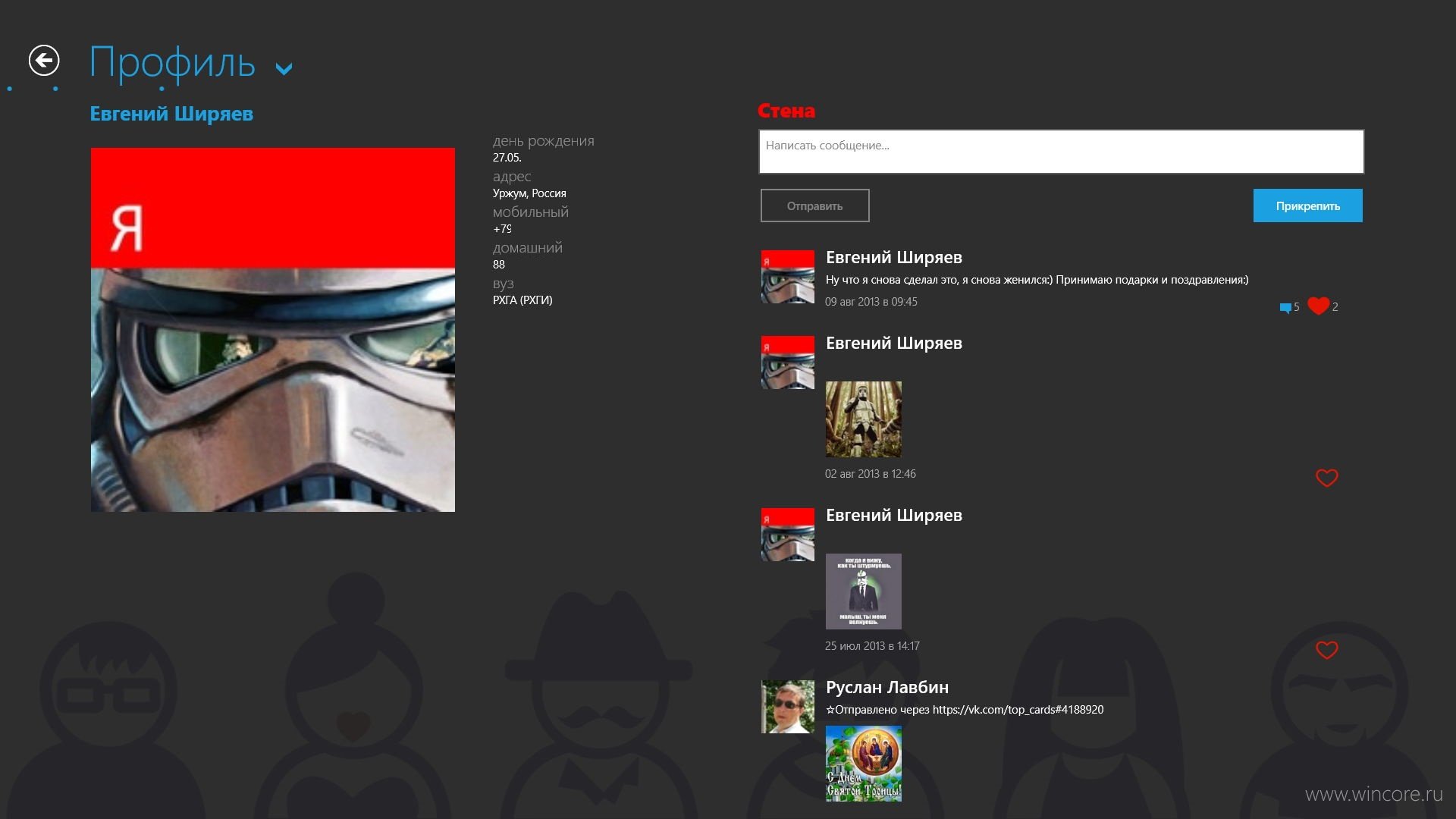Click the home phone value 88
The width and height of the screenshot is (1456, 819).
[499, 265]
